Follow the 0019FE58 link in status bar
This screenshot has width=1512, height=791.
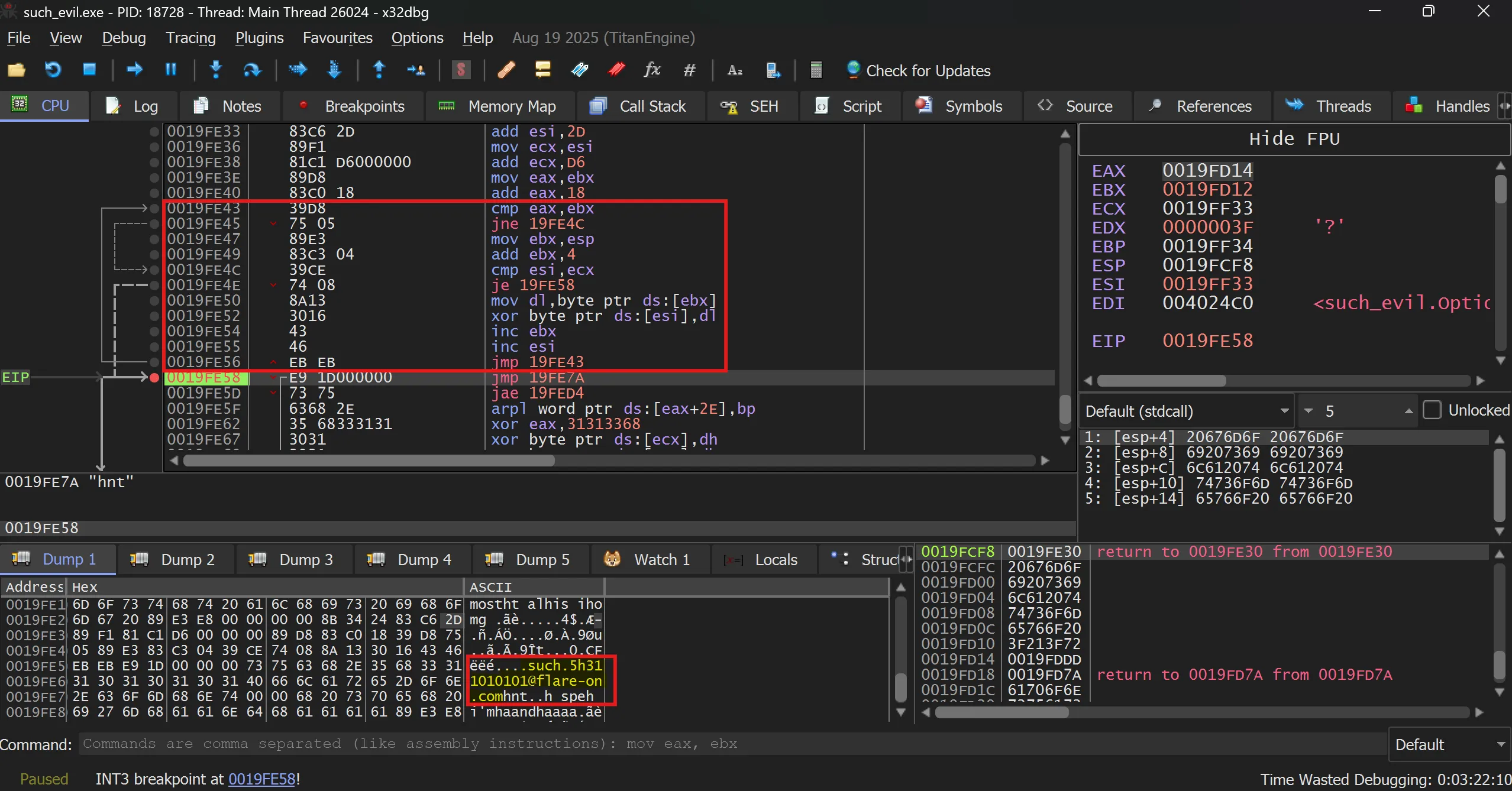pyautogui.click(x=261, y=779)
